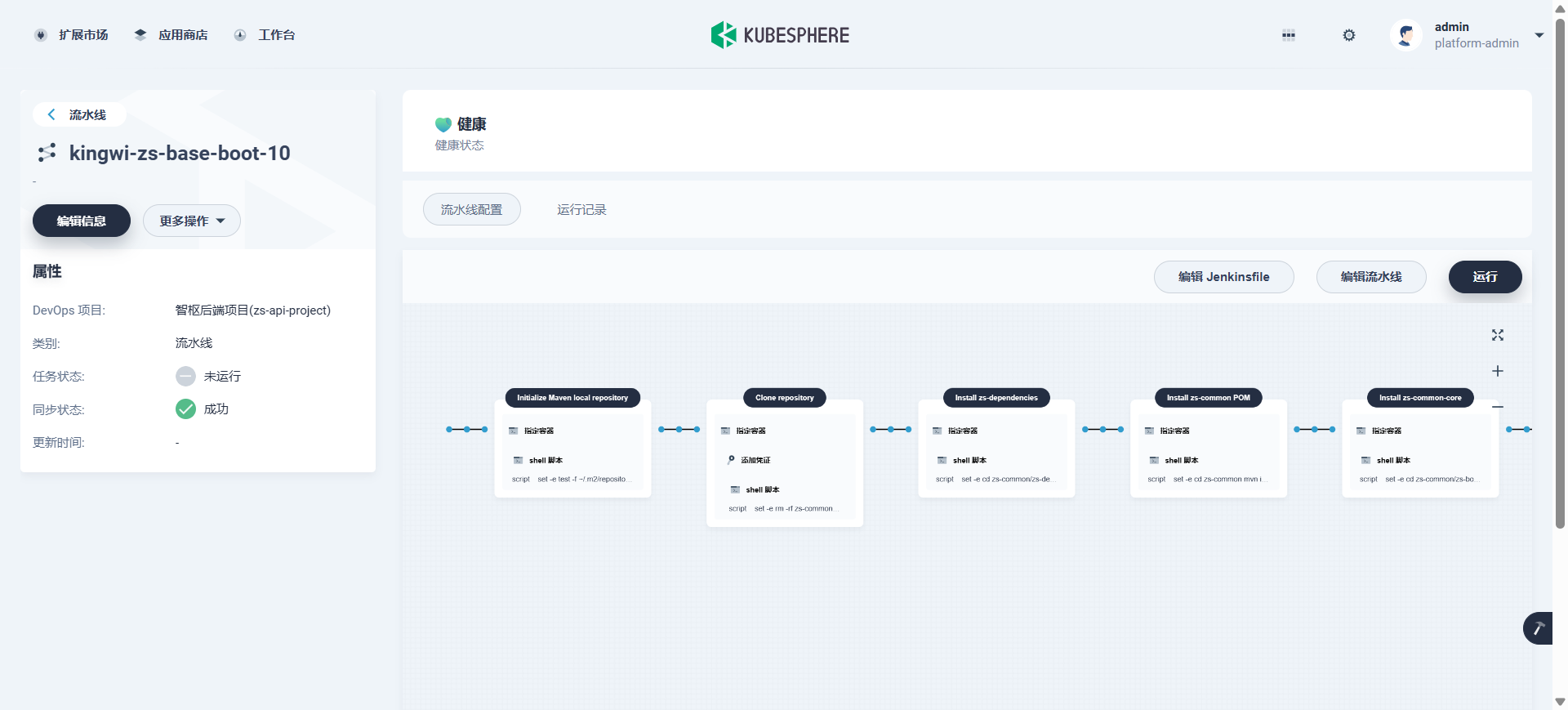Zoom in pipeline graph with plus icon
1568x710 pixels.
point(1498,371)
